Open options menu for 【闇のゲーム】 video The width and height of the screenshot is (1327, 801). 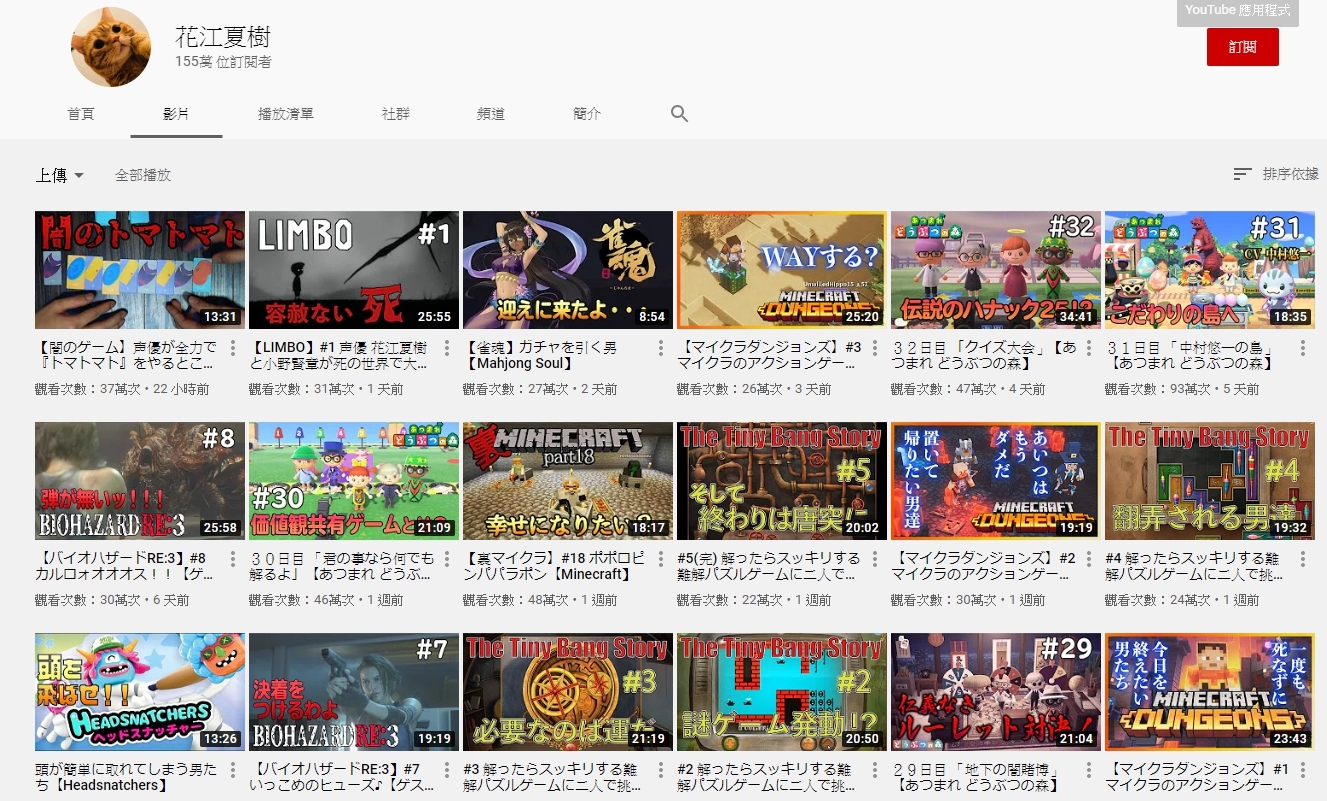pyautogui.click(x=233, y=349)
